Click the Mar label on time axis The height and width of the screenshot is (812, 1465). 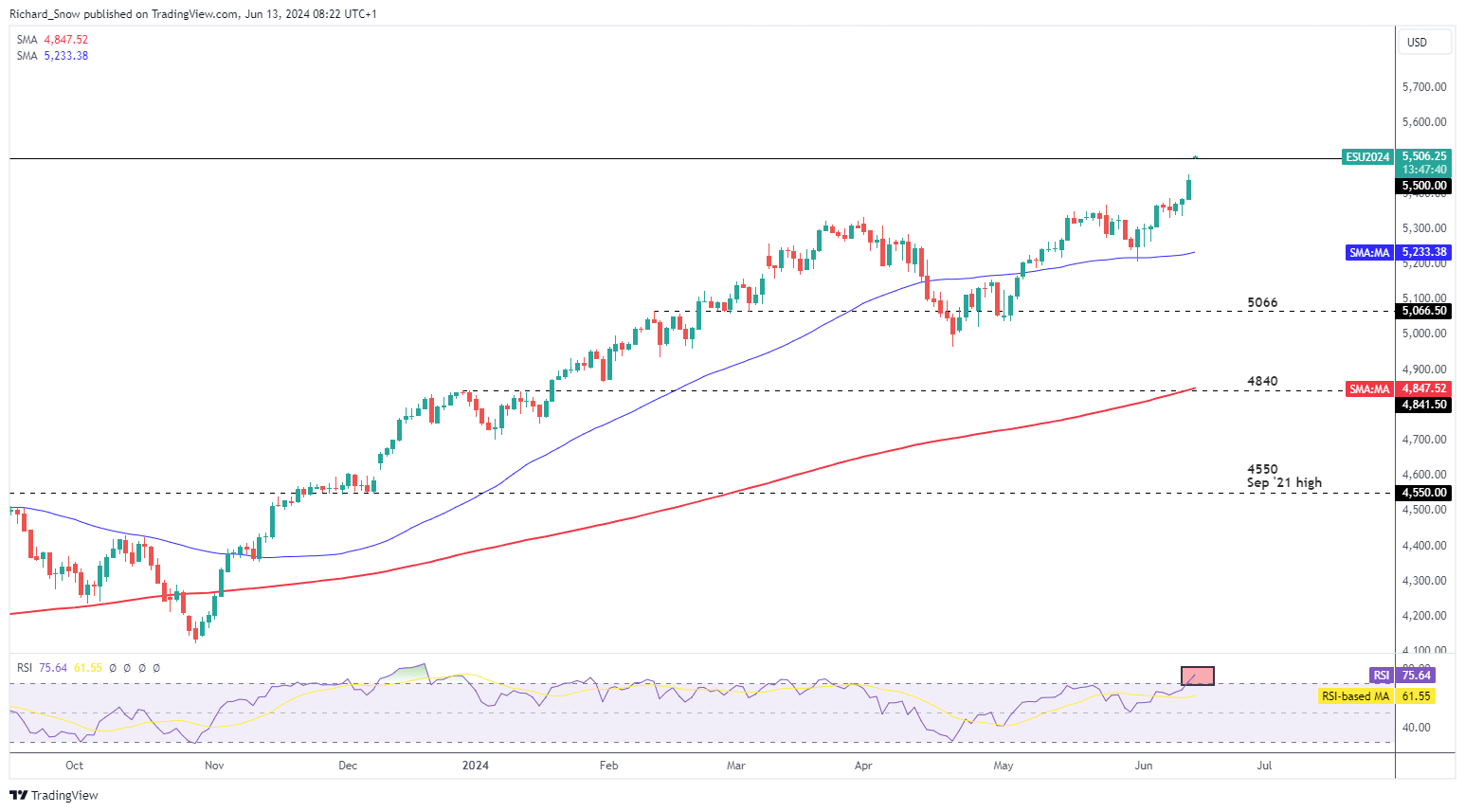[735, 766]
